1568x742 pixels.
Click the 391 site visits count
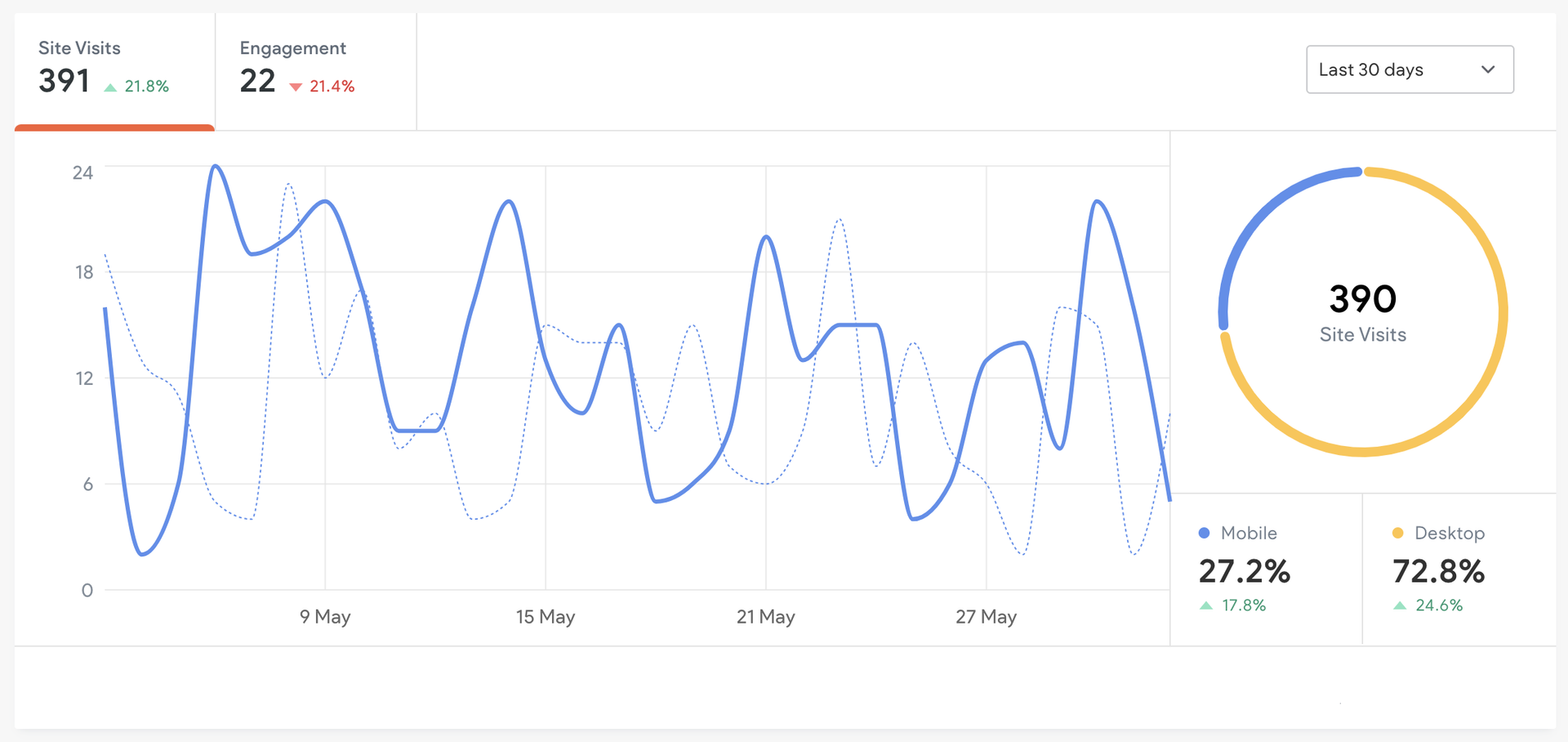pyautogui.click(x=64, y=81)
